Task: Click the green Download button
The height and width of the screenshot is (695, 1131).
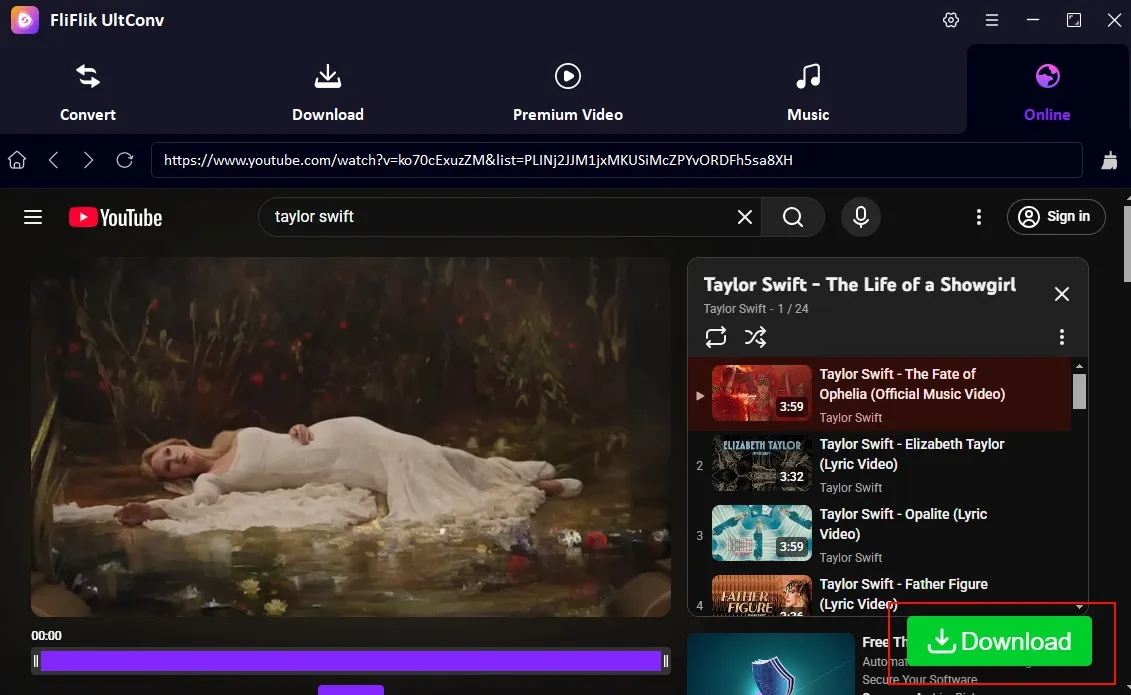Action: tap(999, 640)
